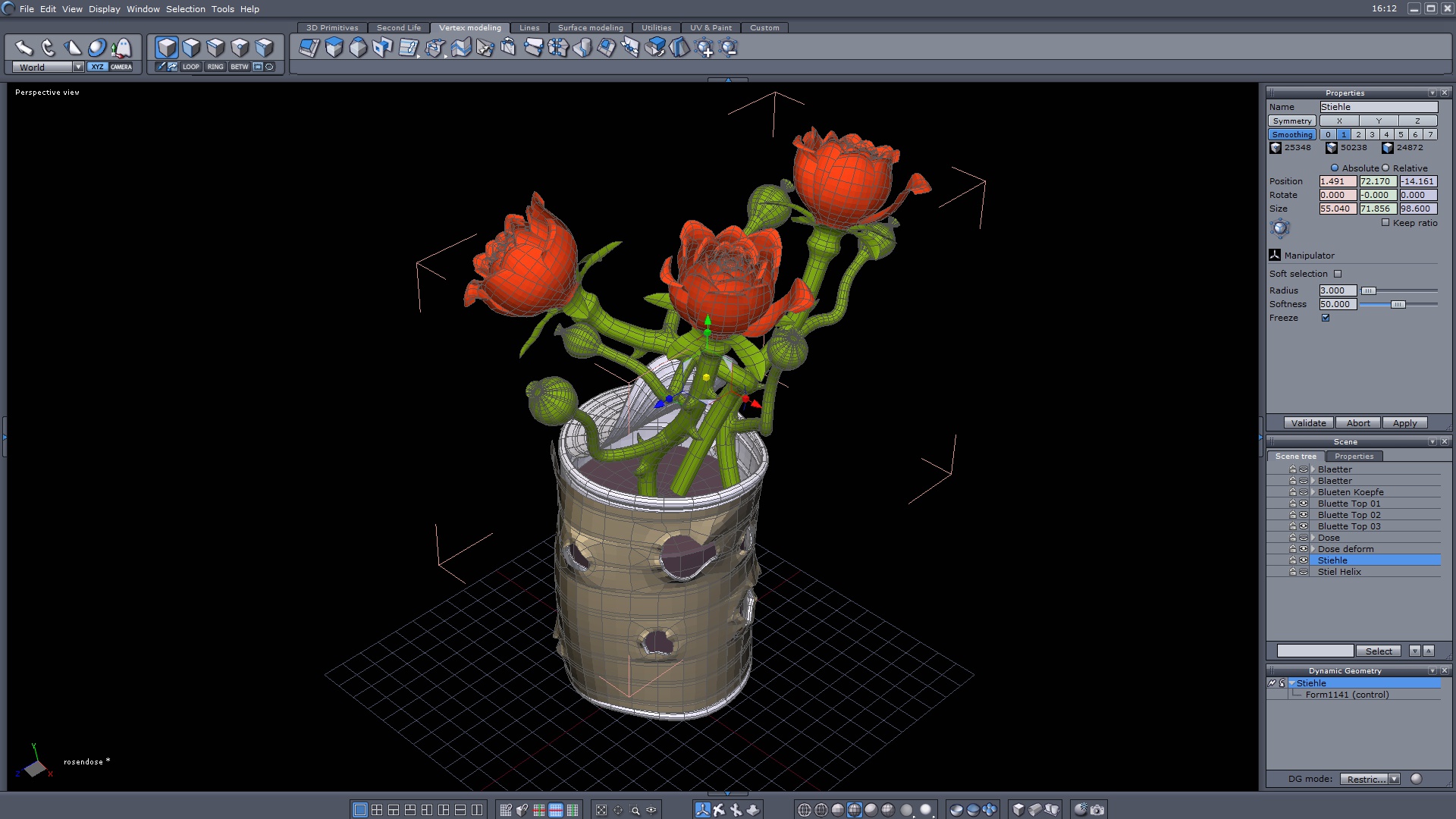Click the rotation dial icon under Size
The width and height of the screenshot is (1456, 819).
(1280, 227)
